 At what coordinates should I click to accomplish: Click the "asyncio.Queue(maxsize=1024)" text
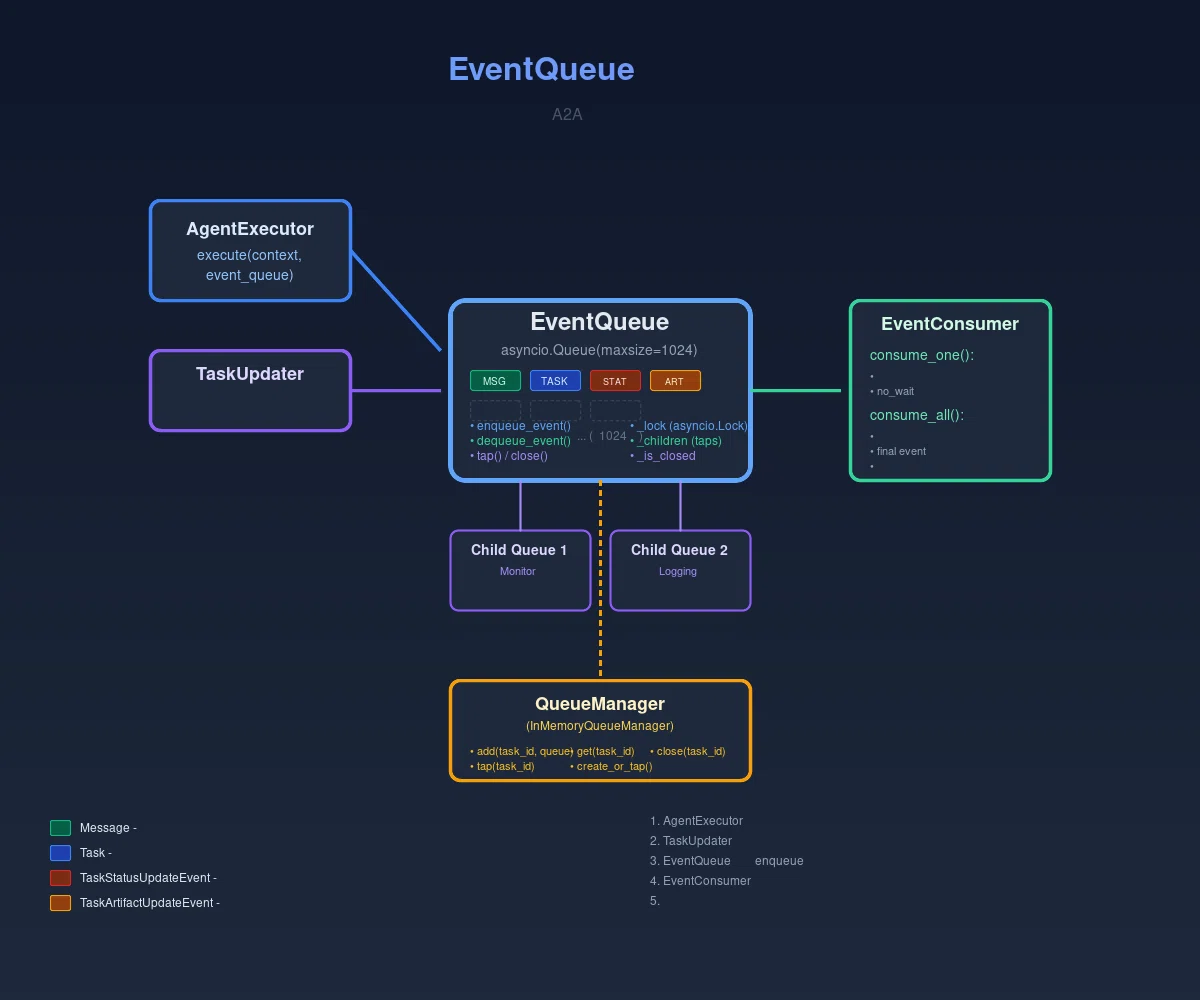tap(599, 350)
